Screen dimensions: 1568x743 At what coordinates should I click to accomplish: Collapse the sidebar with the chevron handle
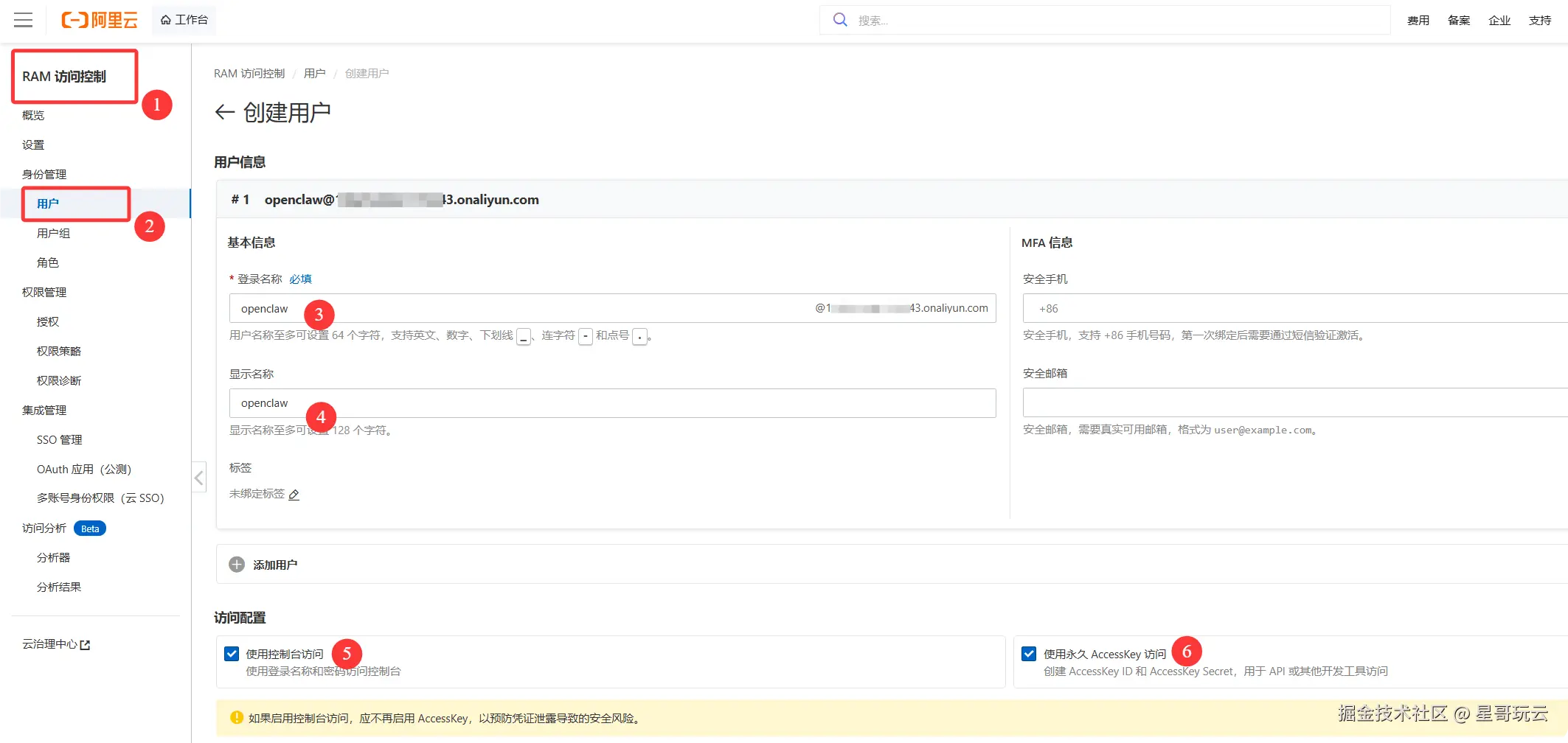coord(198,478)
